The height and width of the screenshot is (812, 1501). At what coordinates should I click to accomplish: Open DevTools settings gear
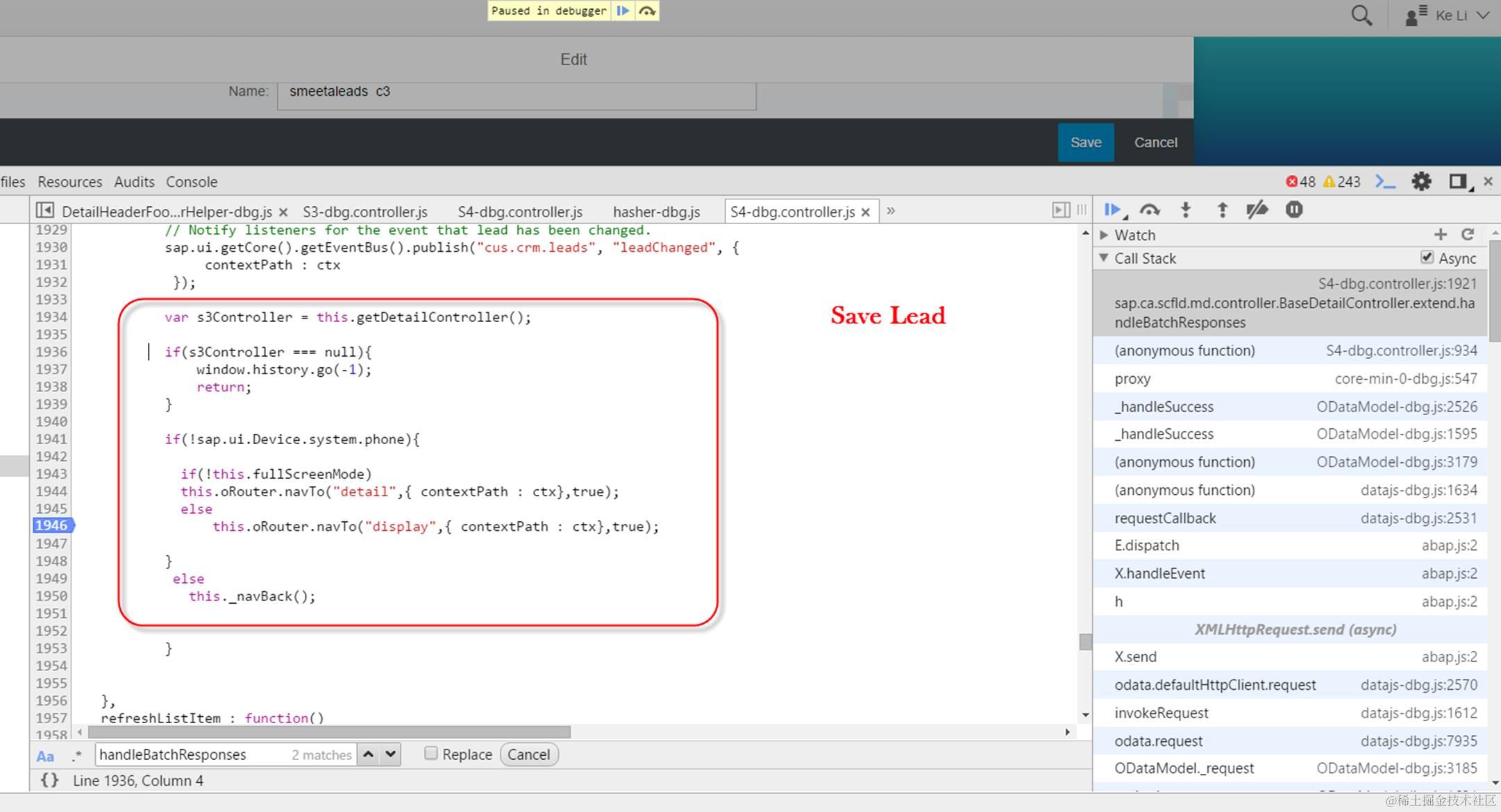[x=1421, y=182]
